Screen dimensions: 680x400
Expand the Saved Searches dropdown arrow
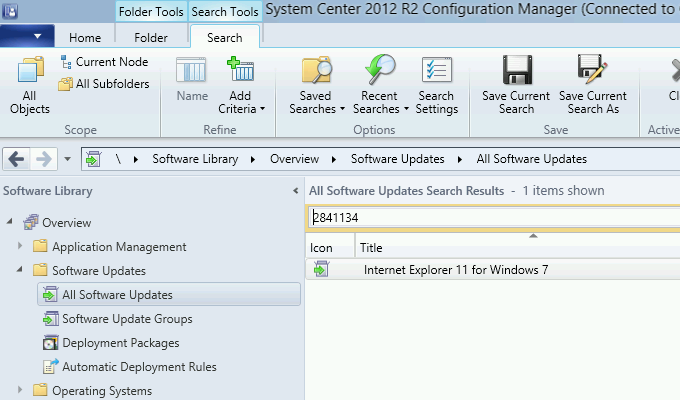point(343,109)
